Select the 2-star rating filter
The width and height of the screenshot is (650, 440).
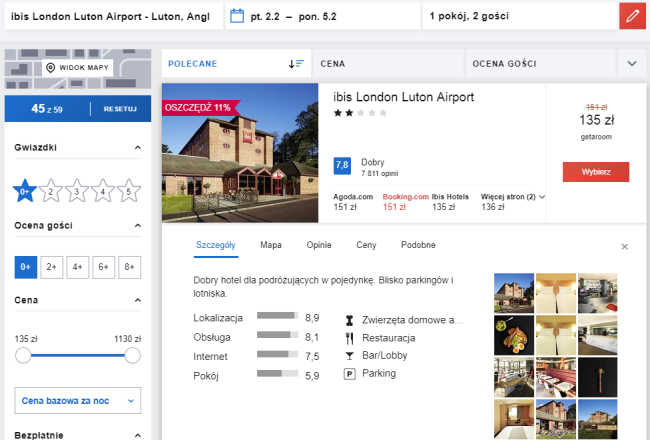pos(51,191)
